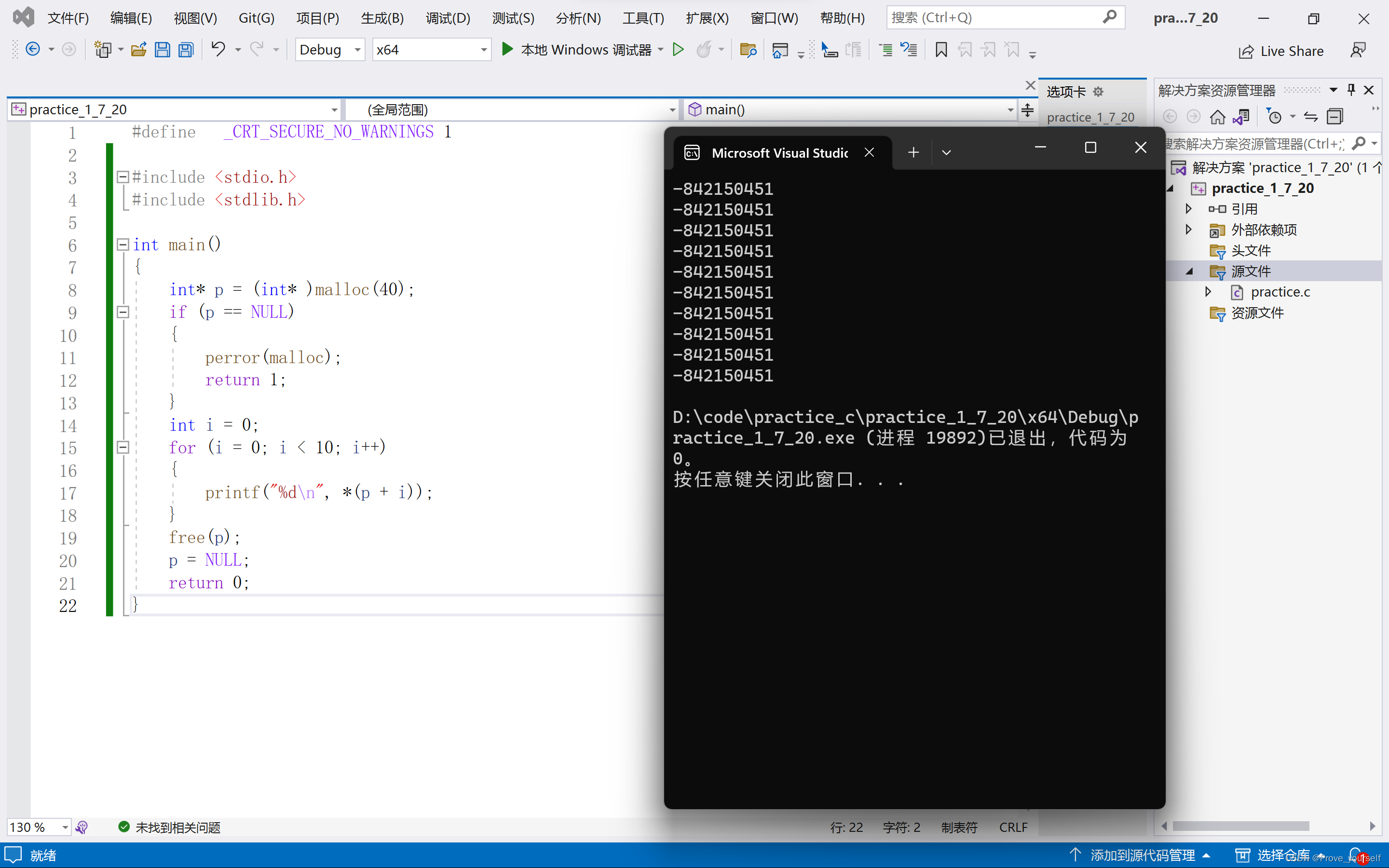This screenshot has height=868, width=1389.
Task: Open the Debug configuration dropdown
Action: (x=357, y=50)
